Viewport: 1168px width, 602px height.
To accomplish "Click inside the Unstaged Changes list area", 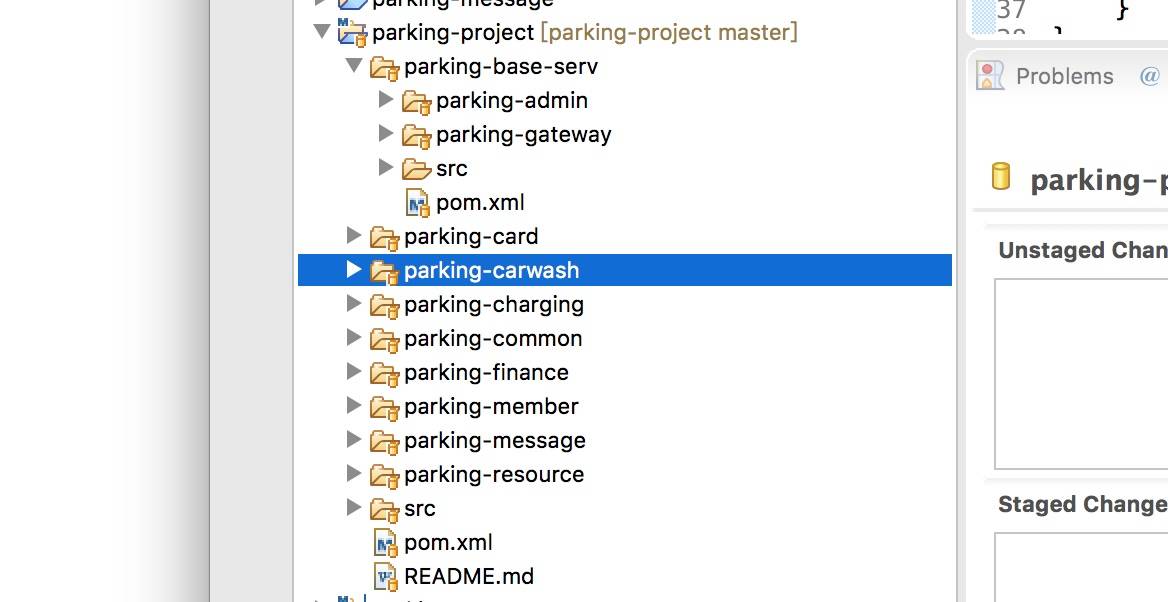I will 1080,372.
